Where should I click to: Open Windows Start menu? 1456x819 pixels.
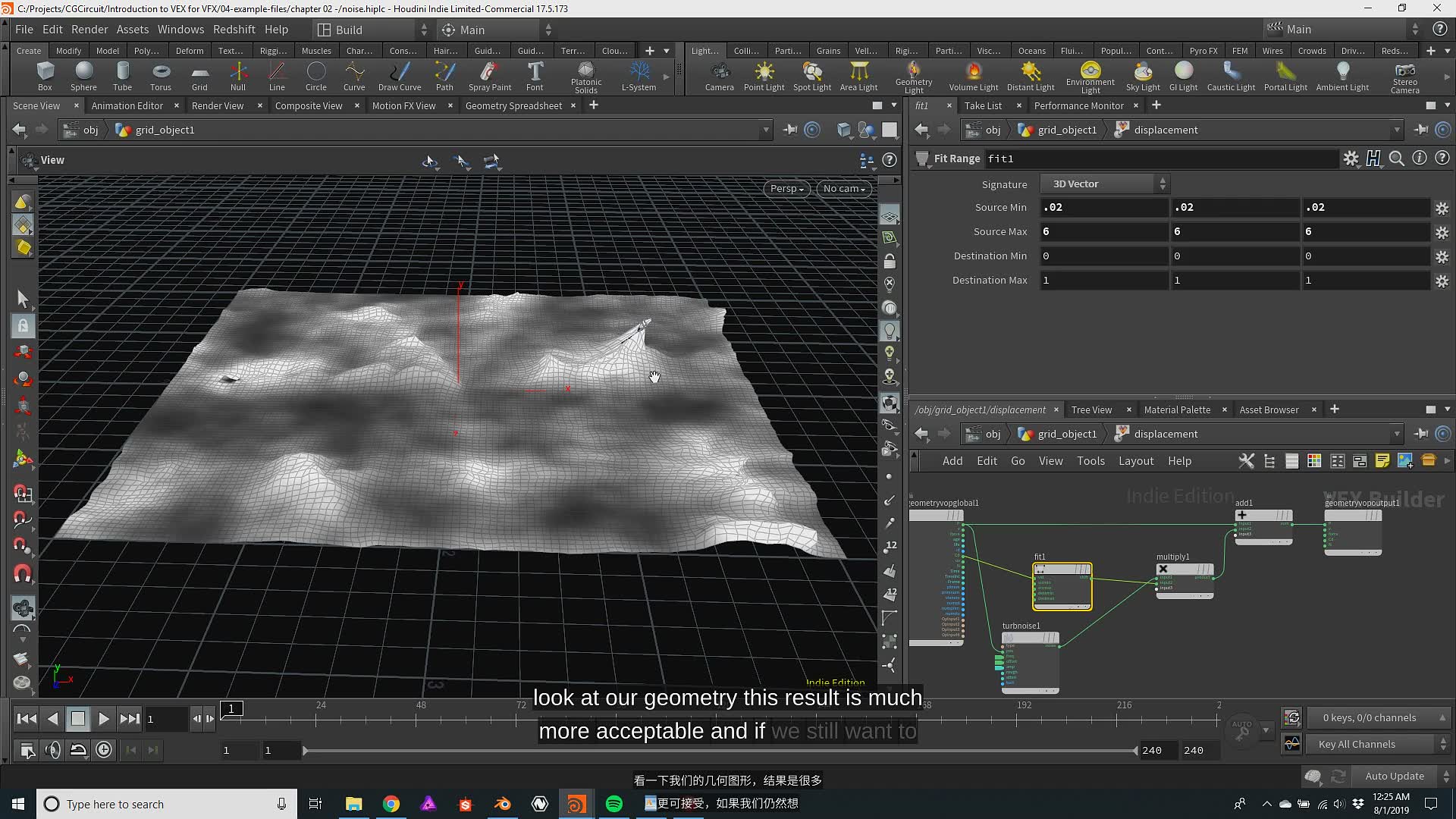tap(18, 804)
